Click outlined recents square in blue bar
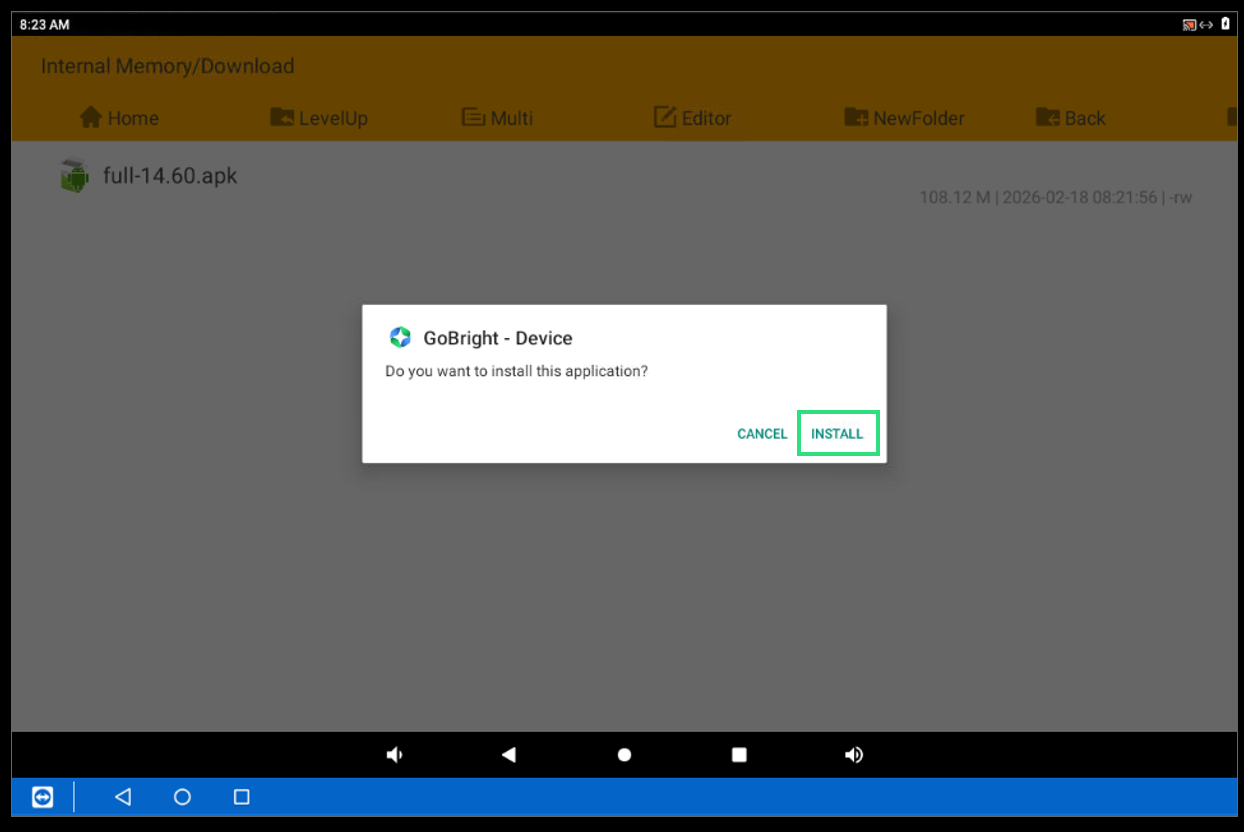The height and width of the screenshot is (832, 1244). coord(241,797)
